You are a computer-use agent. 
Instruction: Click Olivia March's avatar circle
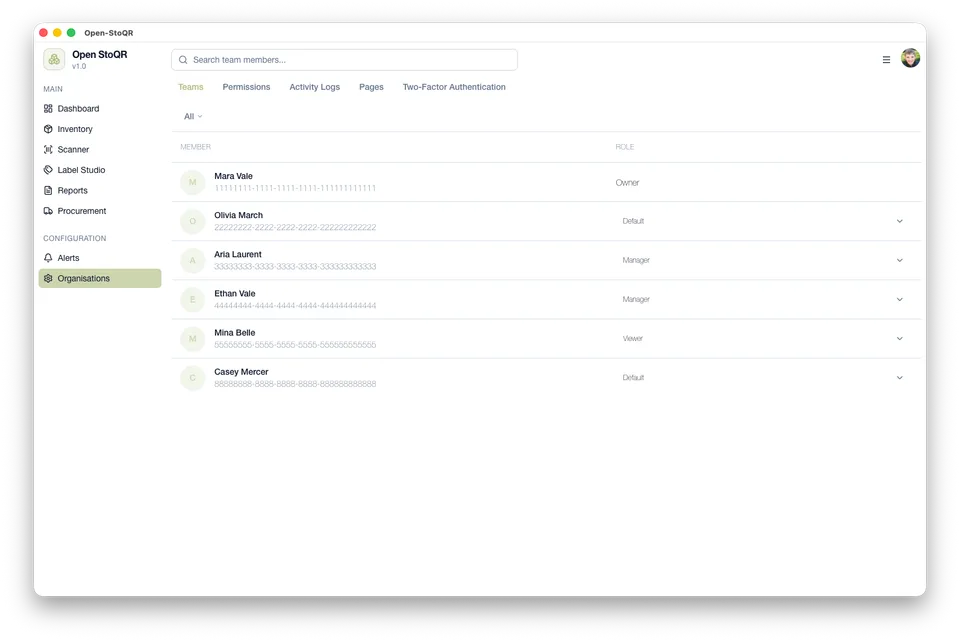[193, 222]
